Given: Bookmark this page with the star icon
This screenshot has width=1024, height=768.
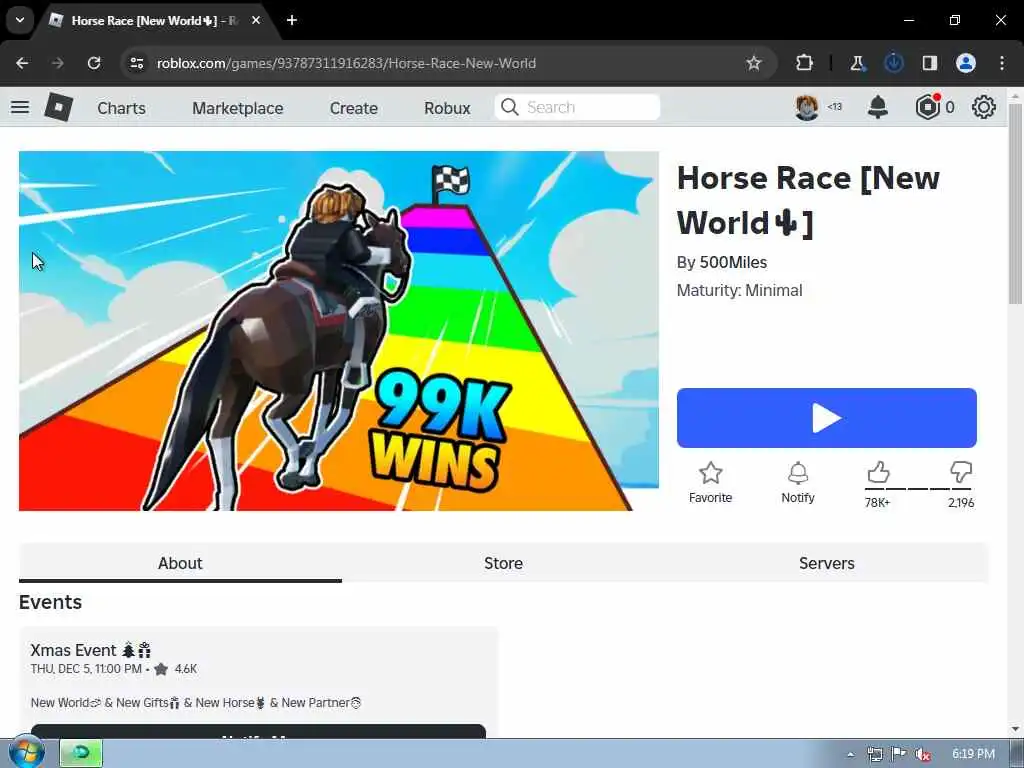Looking at the screenshot, I should click(x=754, y=63).
